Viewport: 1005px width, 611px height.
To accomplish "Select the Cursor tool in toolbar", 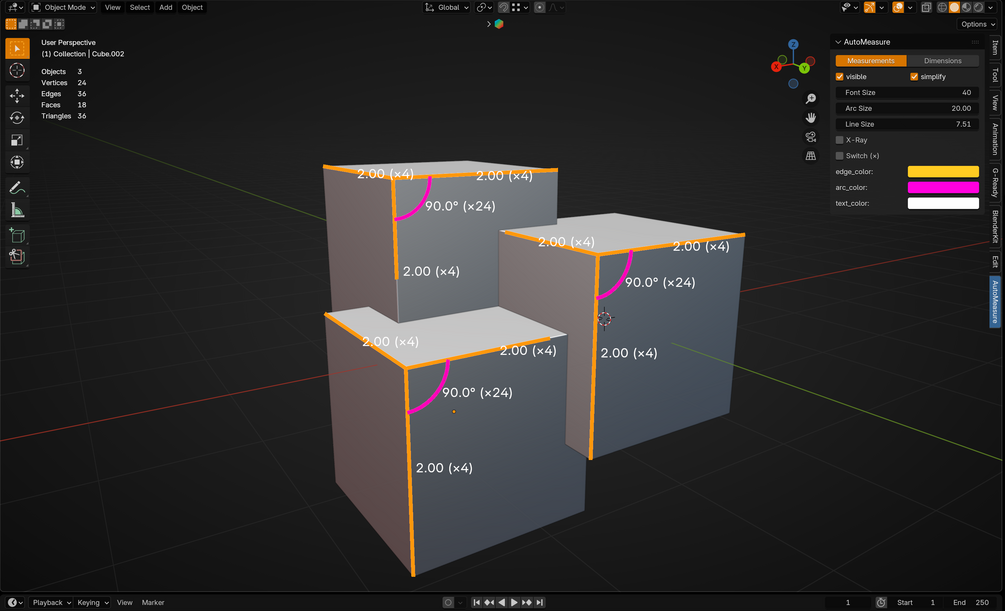I will [17, 71].
